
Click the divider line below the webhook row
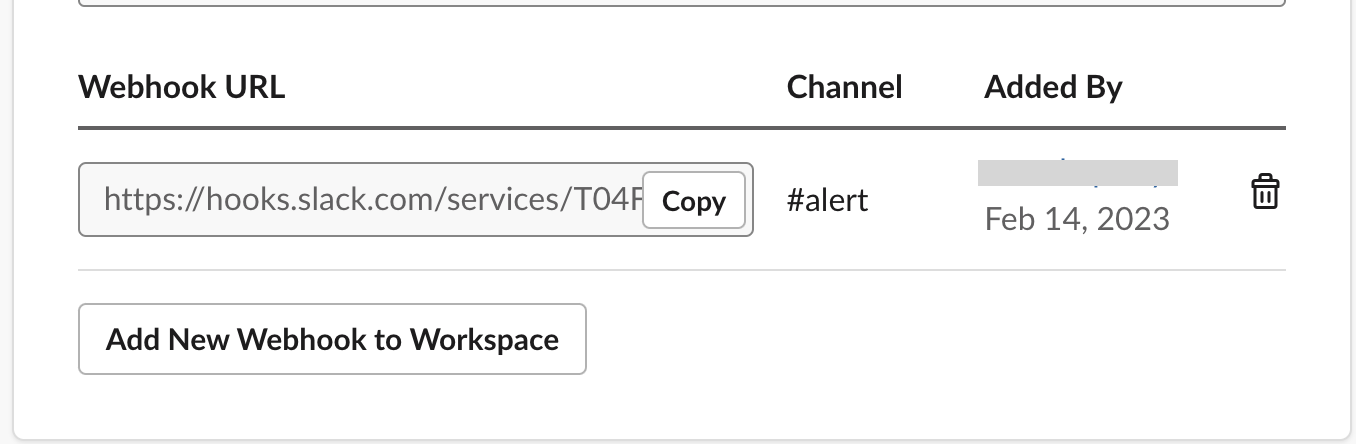pos(682,270)
